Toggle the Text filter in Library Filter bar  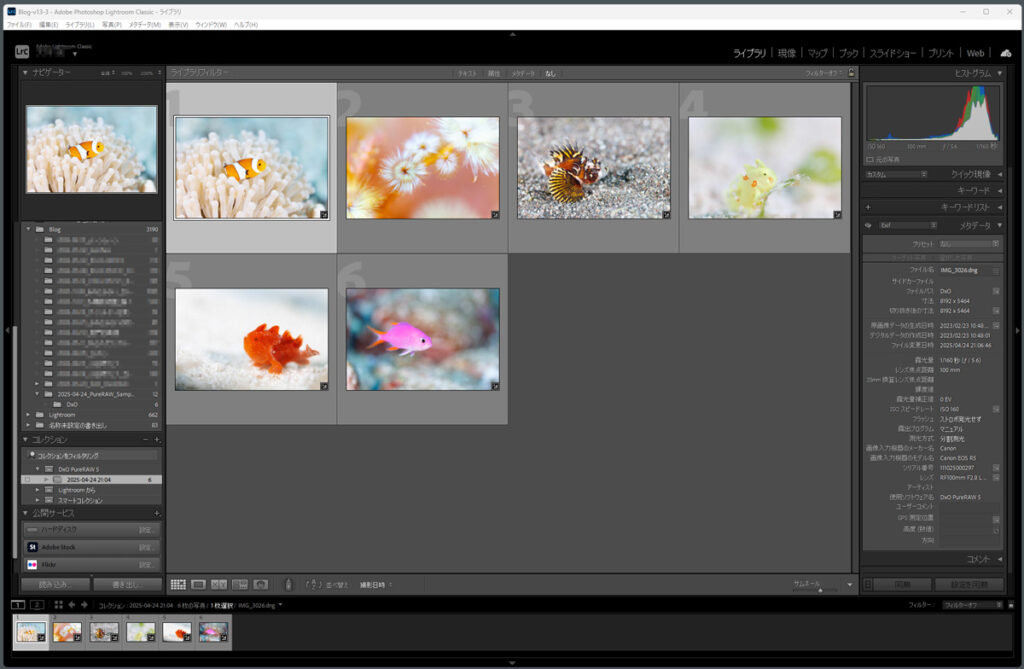point(466,73)
